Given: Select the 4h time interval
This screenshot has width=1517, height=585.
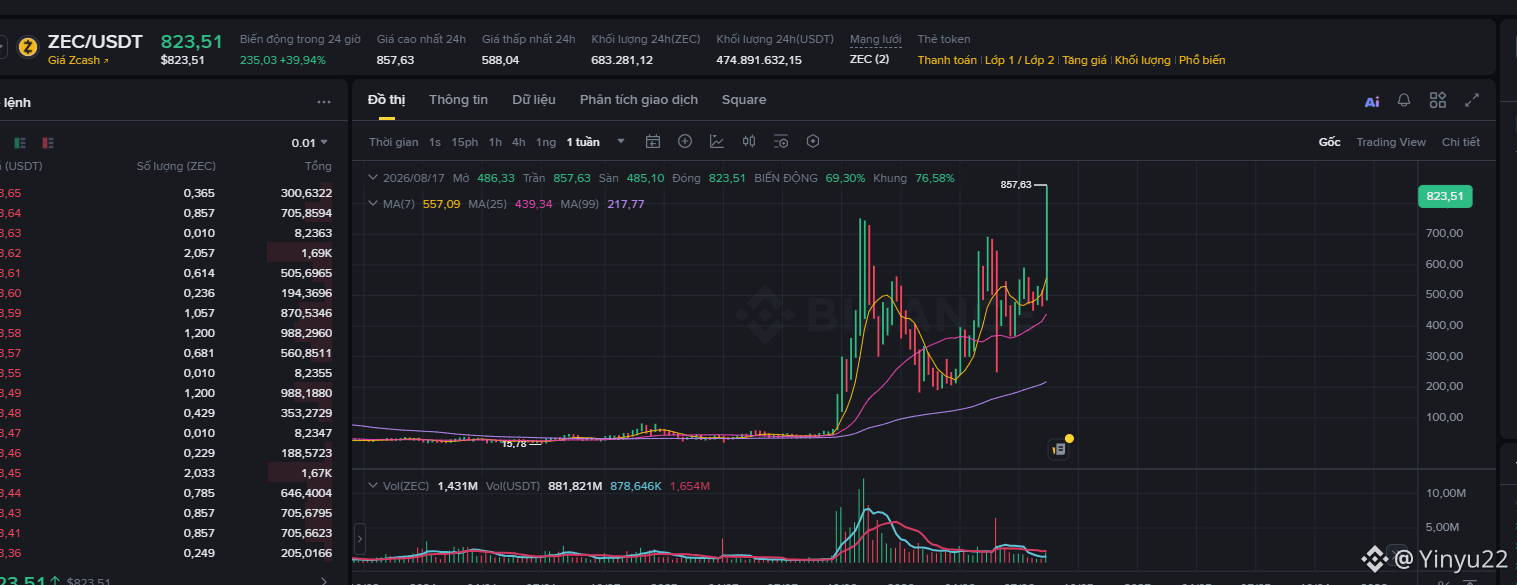Looking at the screenshot, I should pyautogui.click(x=519, y=142).
